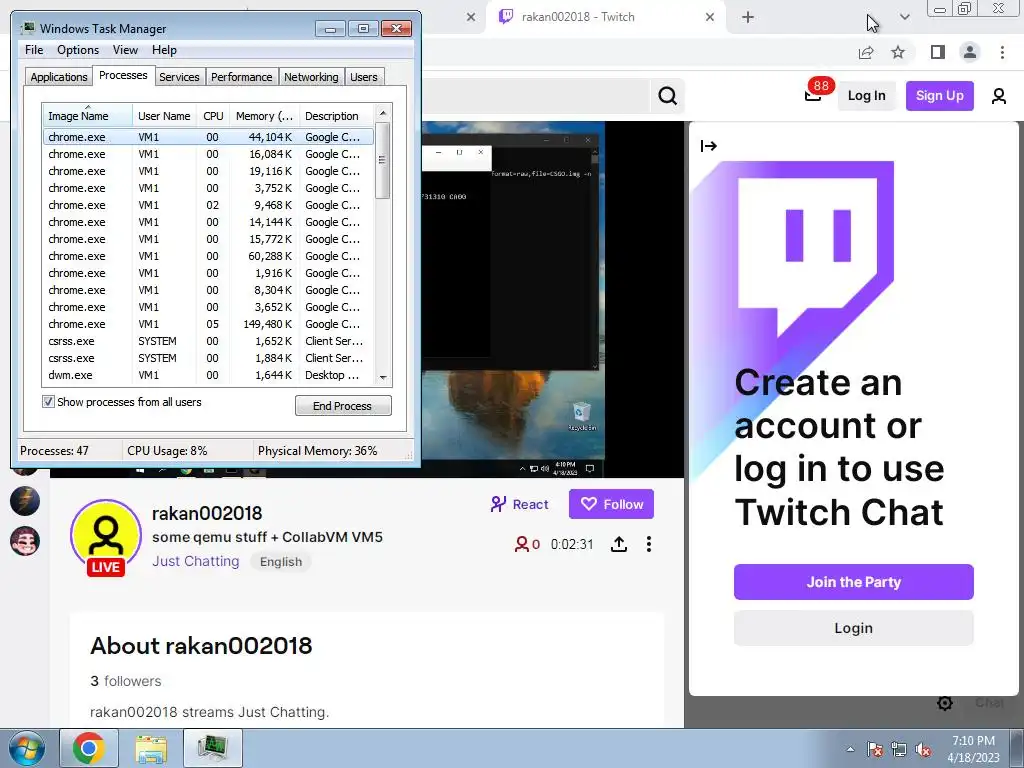Switch to the Services tab

[x=179, y=77]
